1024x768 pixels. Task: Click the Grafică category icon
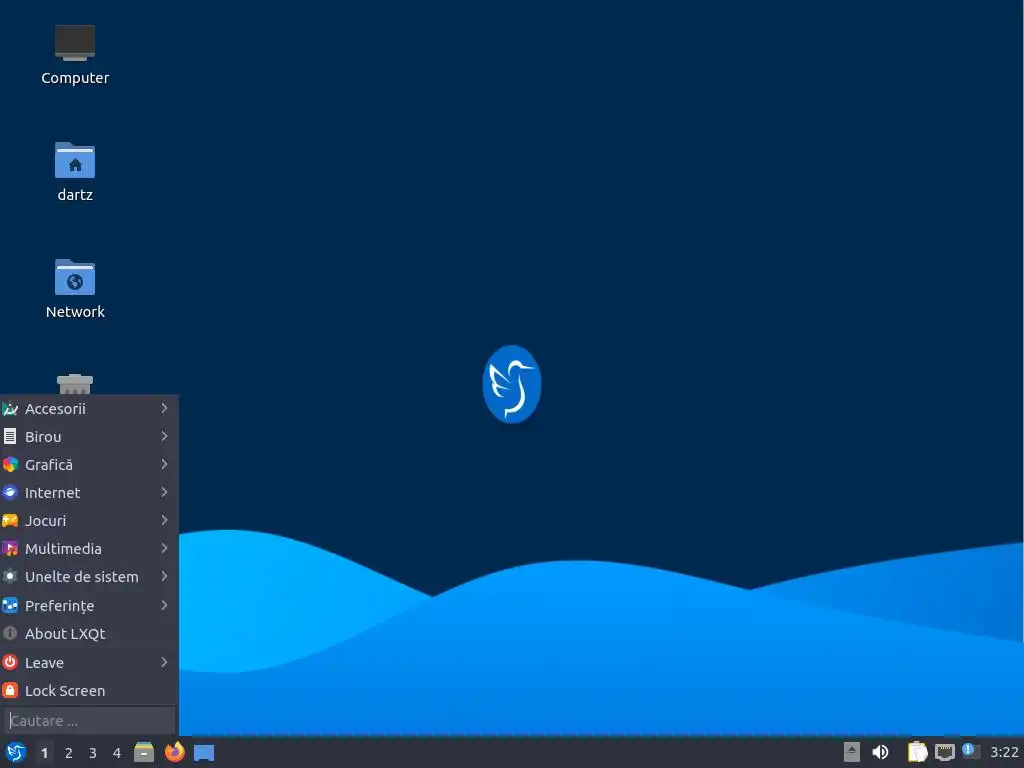[10, 465]
